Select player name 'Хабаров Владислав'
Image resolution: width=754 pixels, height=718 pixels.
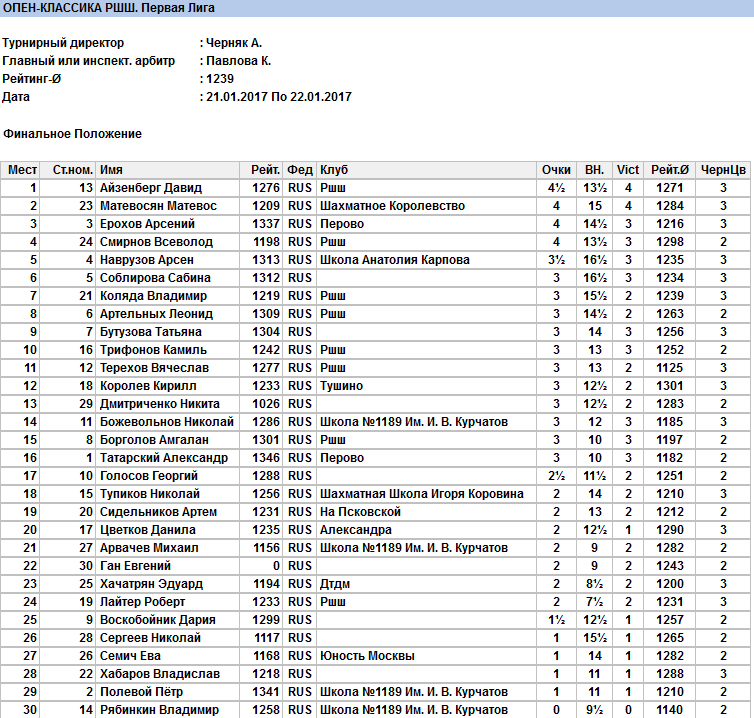tap(160, 674)
